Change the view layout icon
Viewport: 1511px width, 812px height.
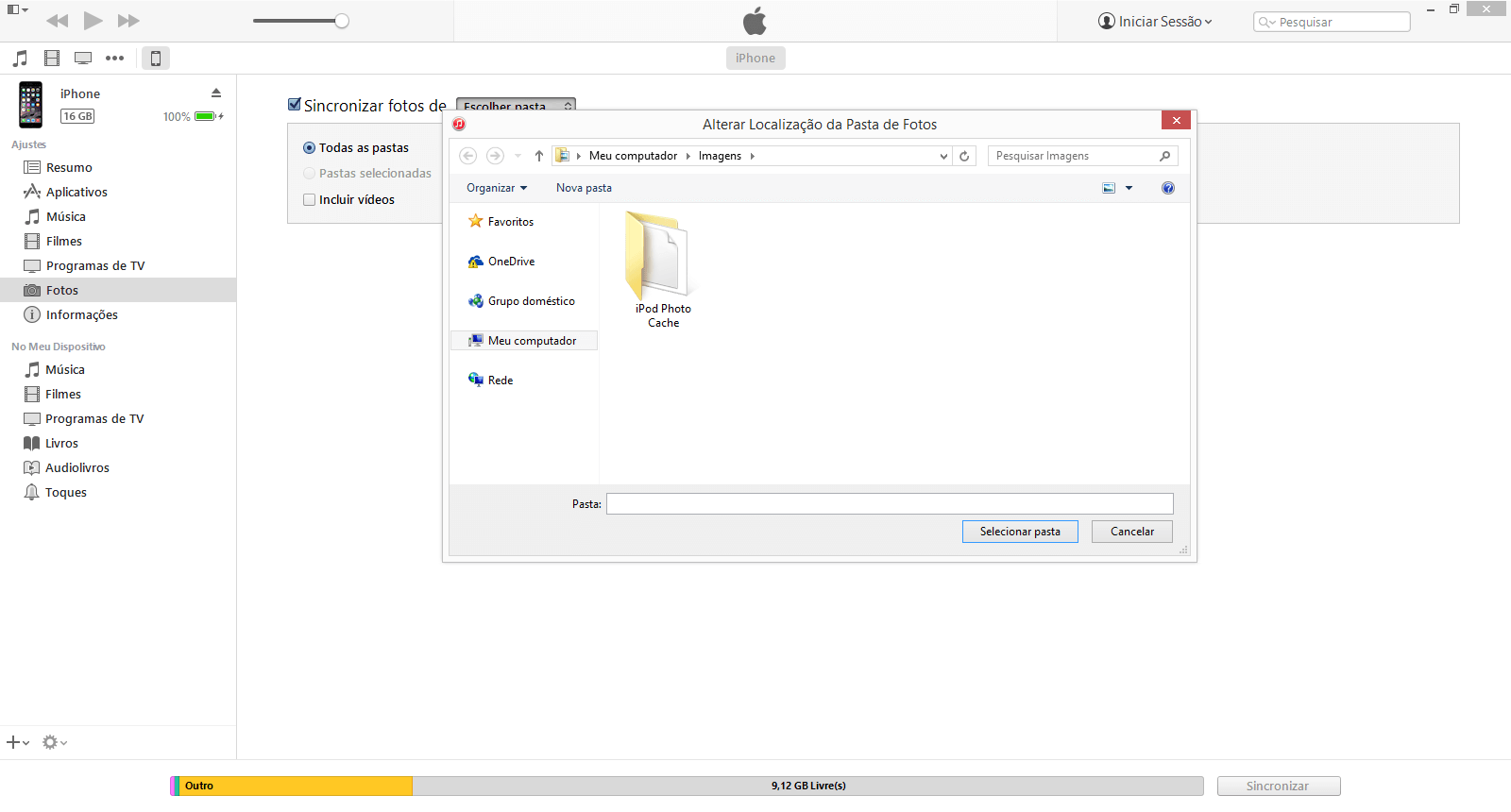[x=1109, y=188]
